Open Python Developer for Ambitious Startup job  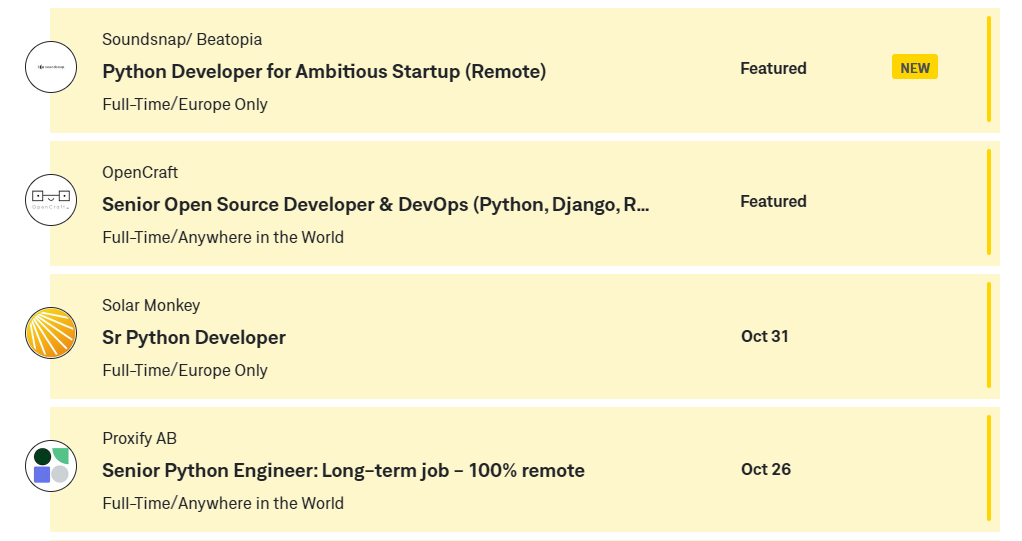(324, 71)
